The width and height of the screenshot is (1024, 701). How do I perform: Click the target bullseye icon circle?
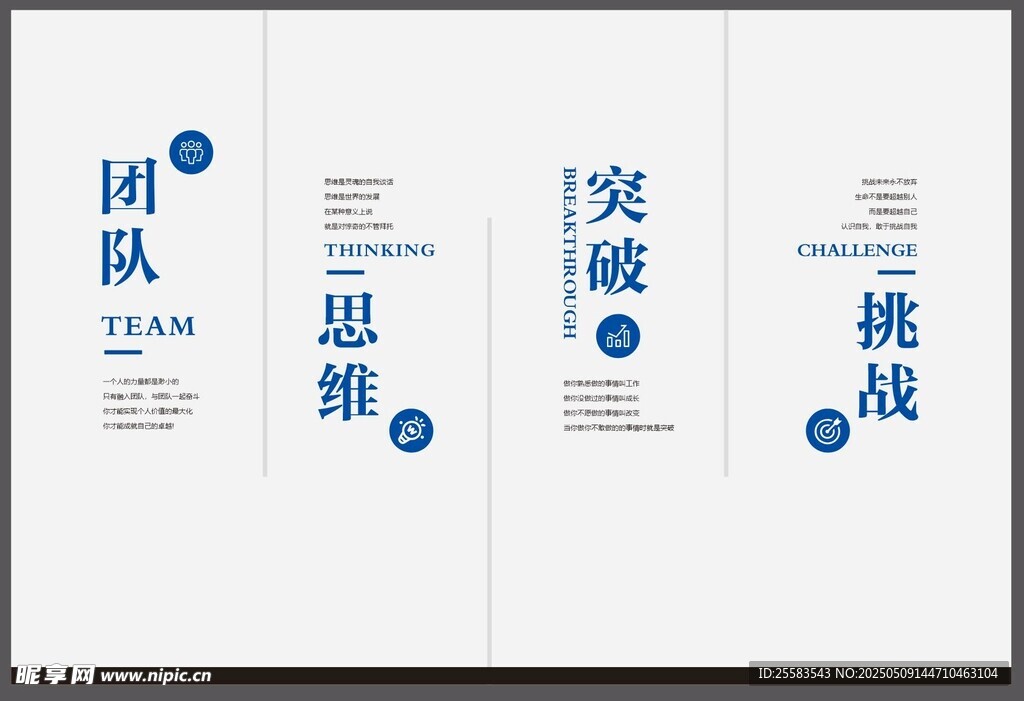(828, 431)
